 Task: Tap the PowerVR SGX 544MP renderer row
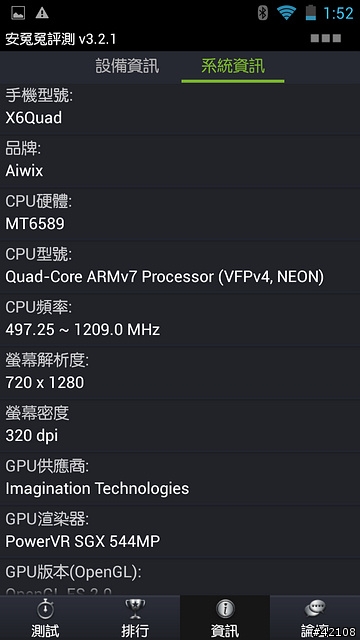point(180,532)
